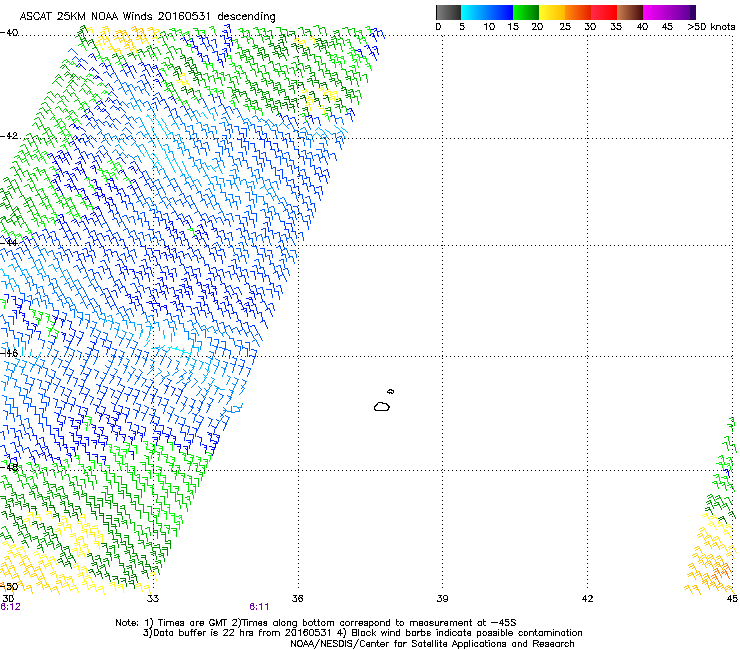Image resolution: width=740 pixels, height=650 pixels.
Task: Click the 6:12 swath time label
Action: [x=10, y=607]
